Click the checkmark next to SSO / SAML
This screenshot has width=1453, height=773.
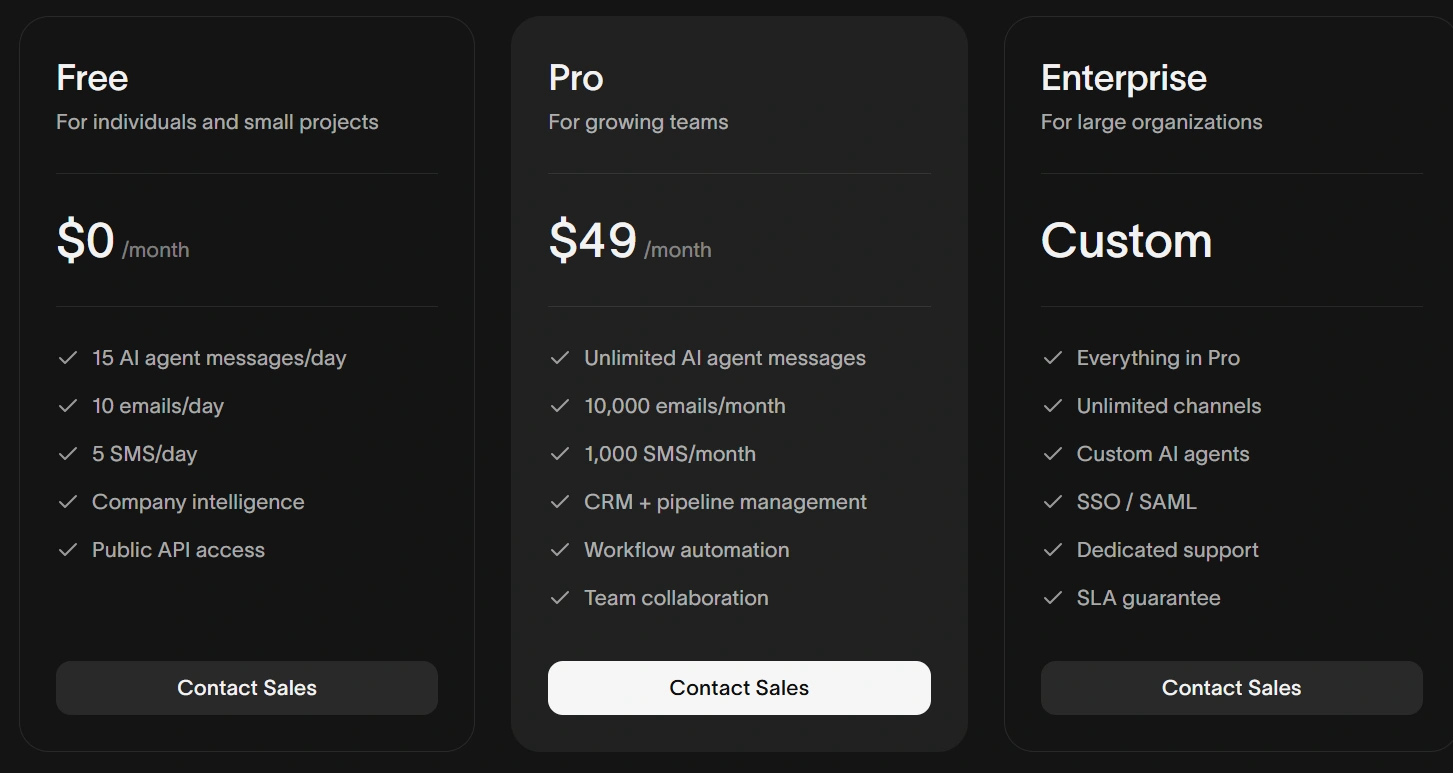[x=1052, y=502]
